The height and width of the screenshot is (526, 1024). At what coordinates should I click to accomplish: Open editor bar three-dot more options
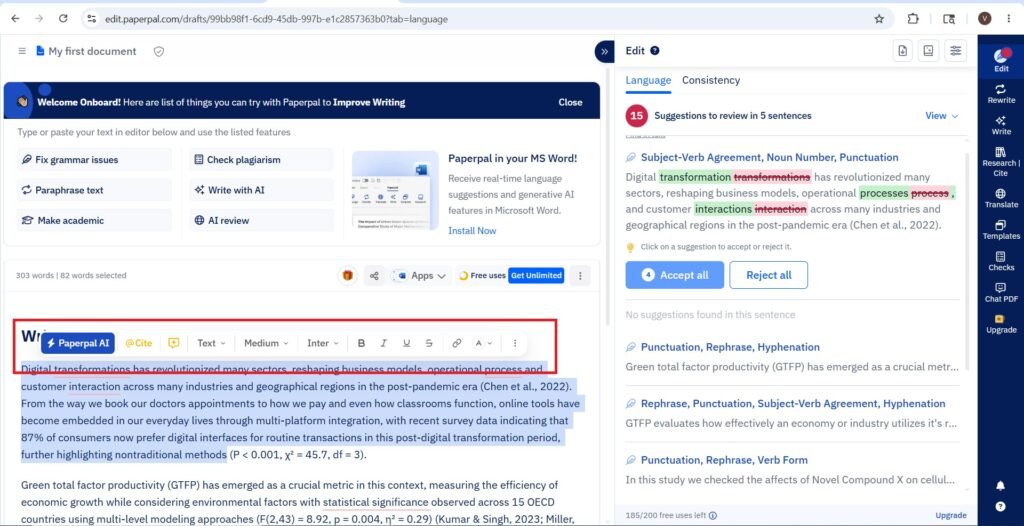point(580,276)
